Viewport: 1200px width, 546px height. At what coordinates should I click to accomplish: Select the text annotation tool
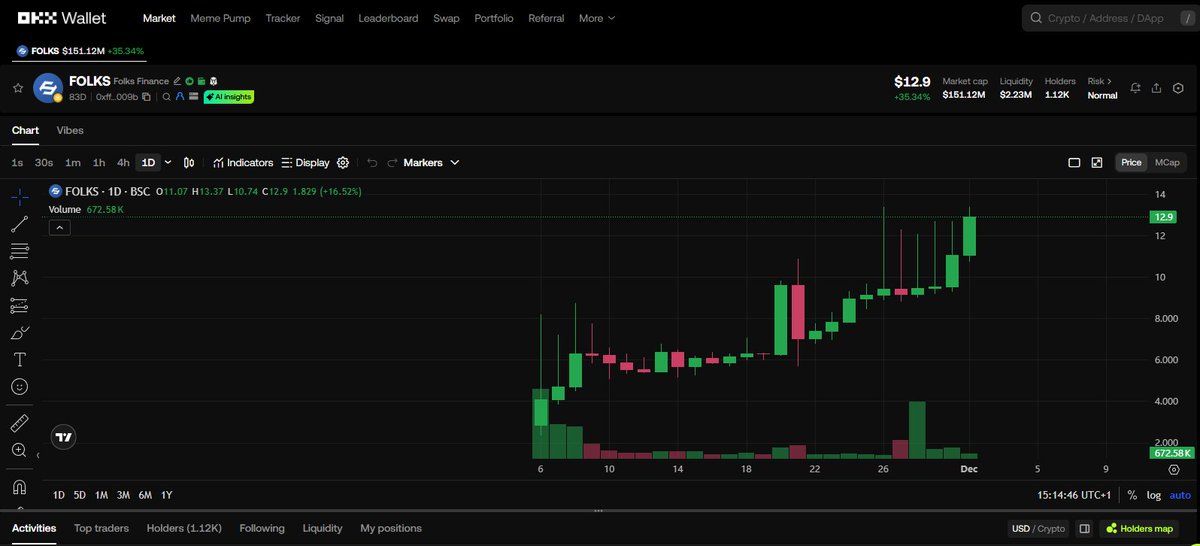pyautogui.click(x=19, y=359)
